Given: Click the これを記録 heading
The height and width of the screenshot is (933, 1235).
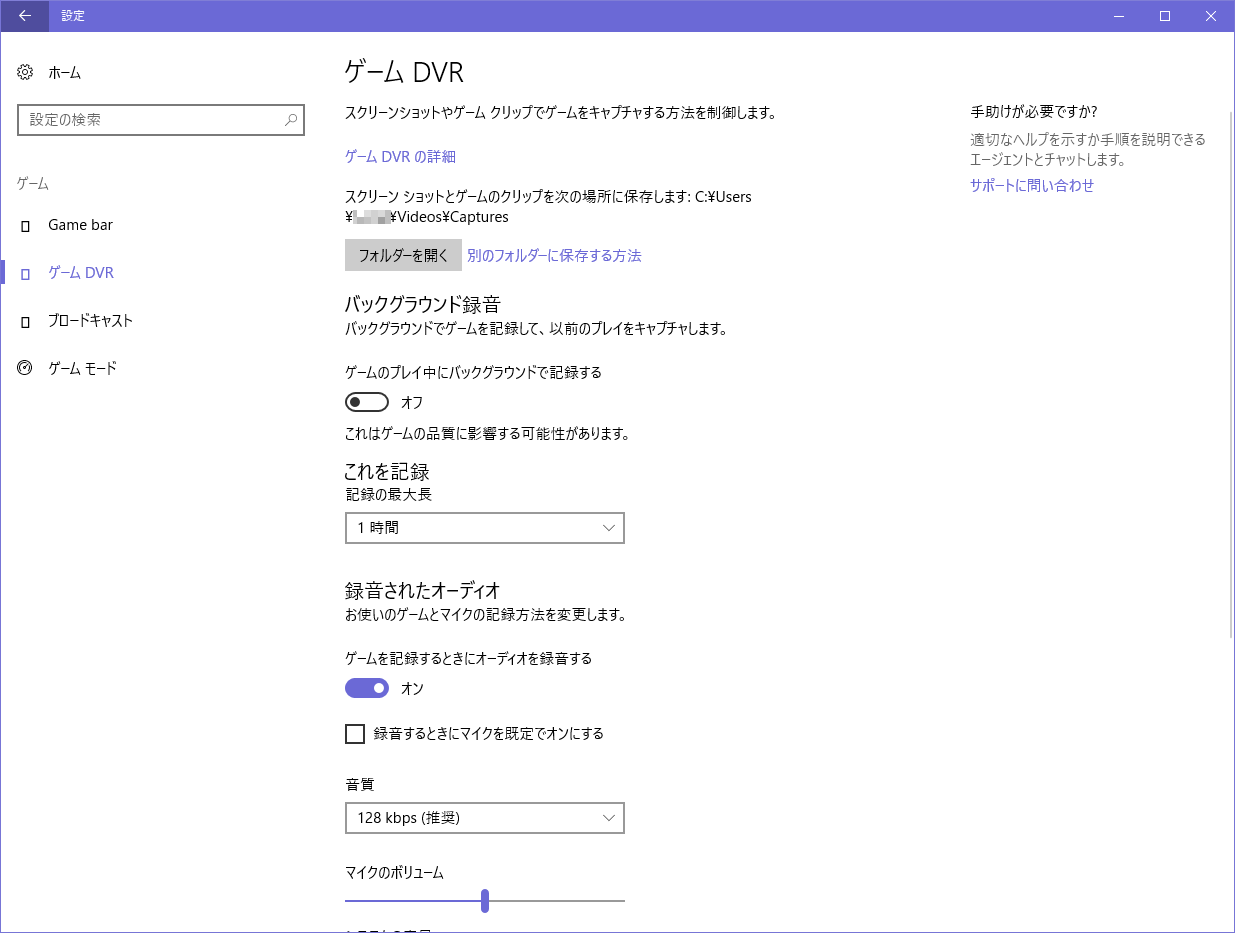Looking at the screenshot, I should tap(387, 471).
